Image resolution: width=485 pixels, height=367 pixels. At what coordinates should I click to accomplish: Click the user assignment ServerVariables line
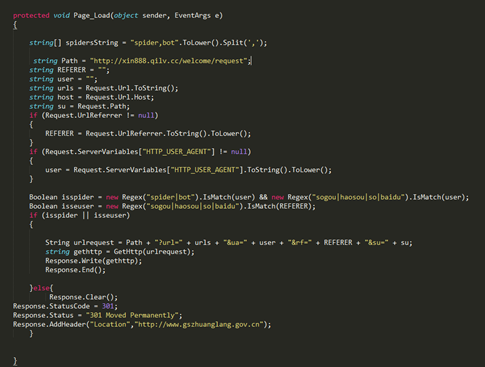[189, 170]
